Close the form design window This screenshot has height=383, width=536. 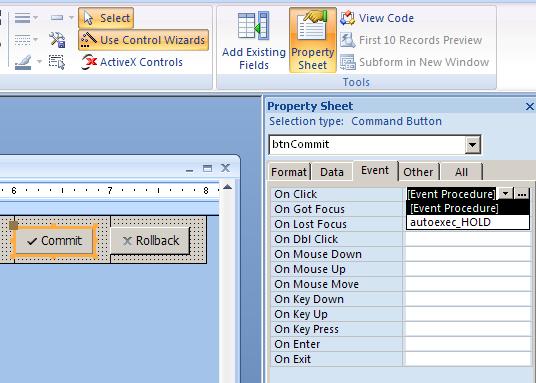225,168
